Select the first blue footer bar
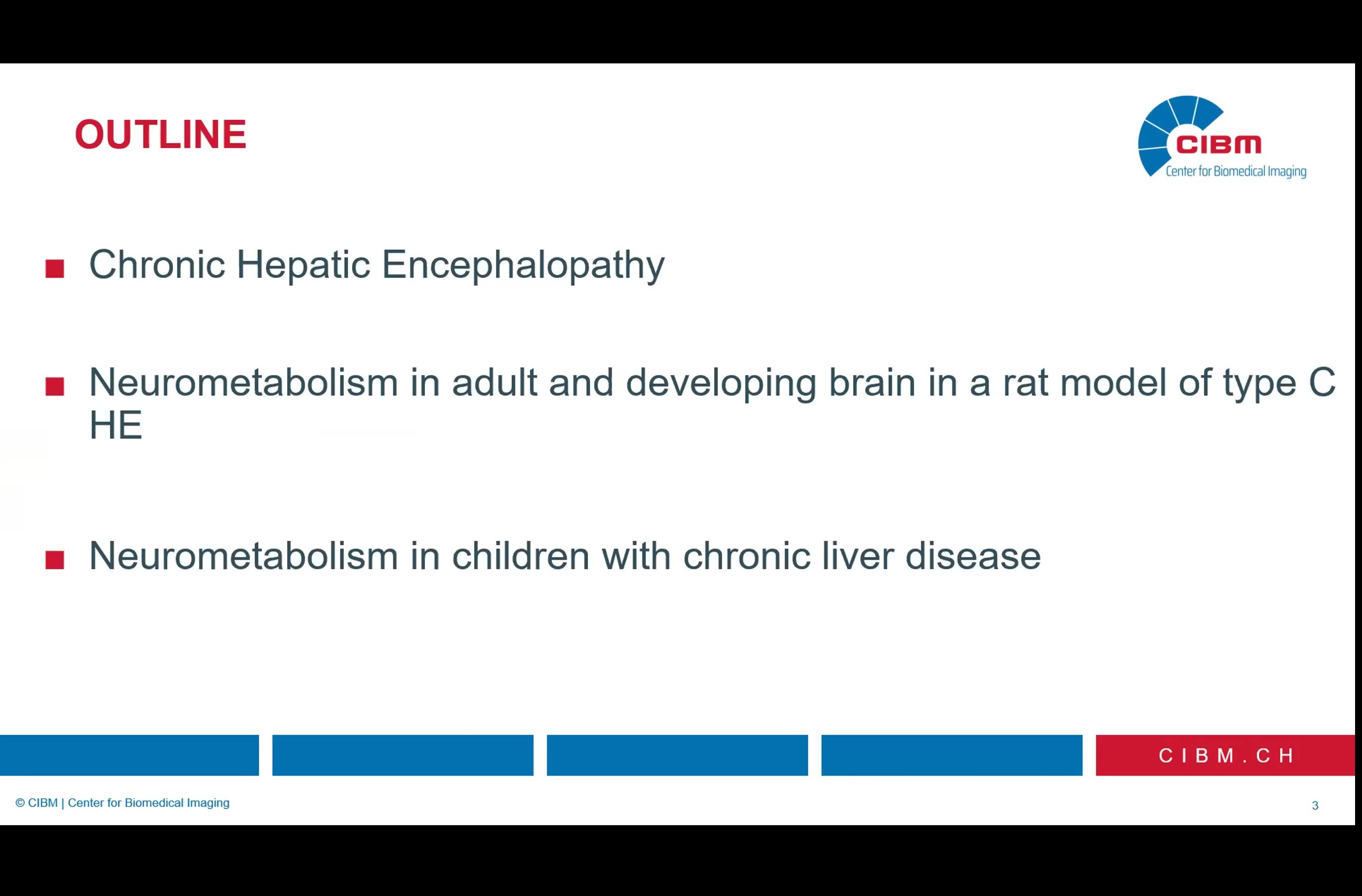Screen dimensions: 1362x896 click(129, 755)
